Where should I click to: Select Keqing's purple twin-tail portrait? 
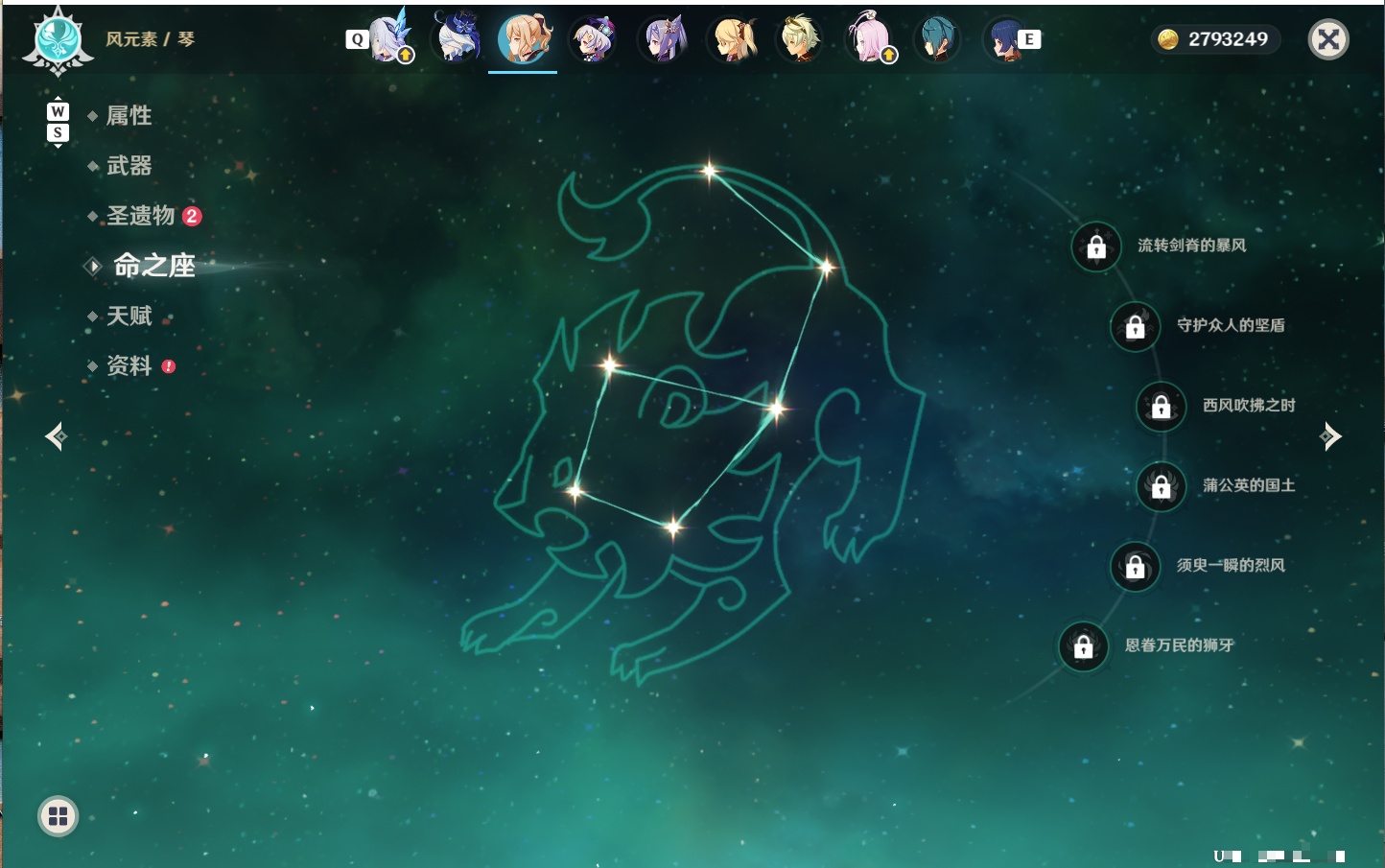[x=664, y=40]
